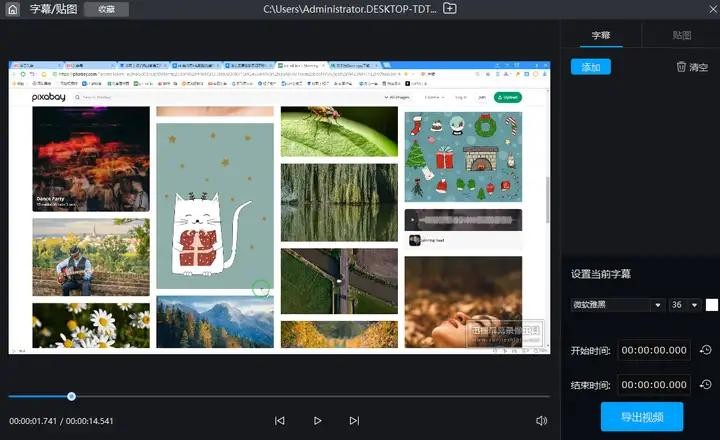Skip to the next frame

(x=354, y=421)
